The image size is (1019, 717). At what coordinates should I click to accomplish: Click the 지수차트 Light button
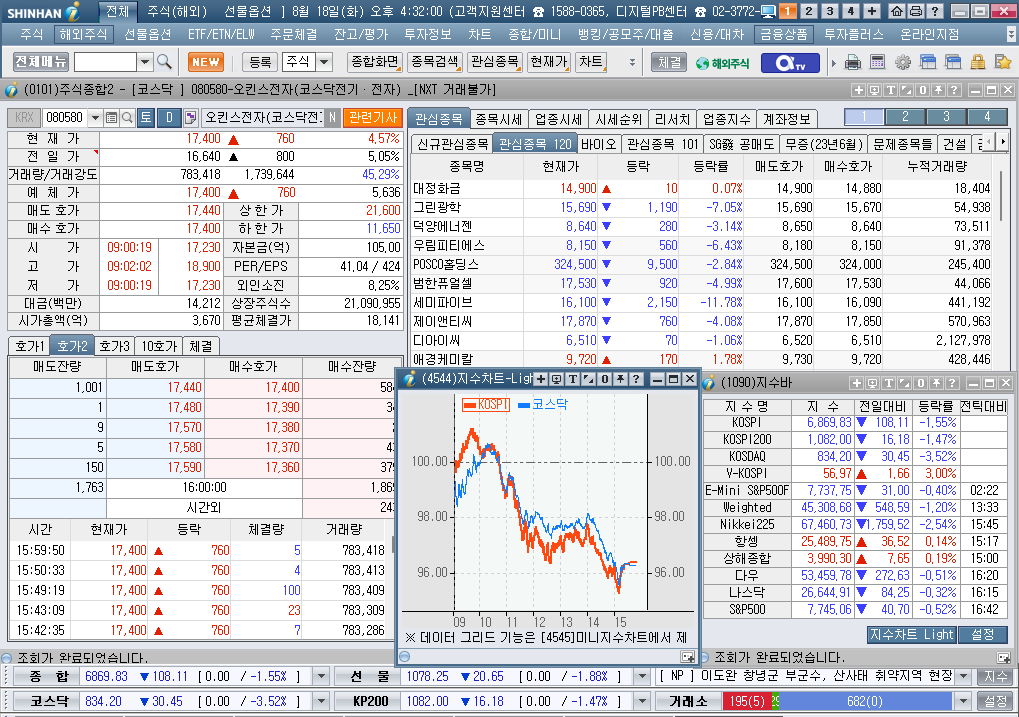click(912, 634)
